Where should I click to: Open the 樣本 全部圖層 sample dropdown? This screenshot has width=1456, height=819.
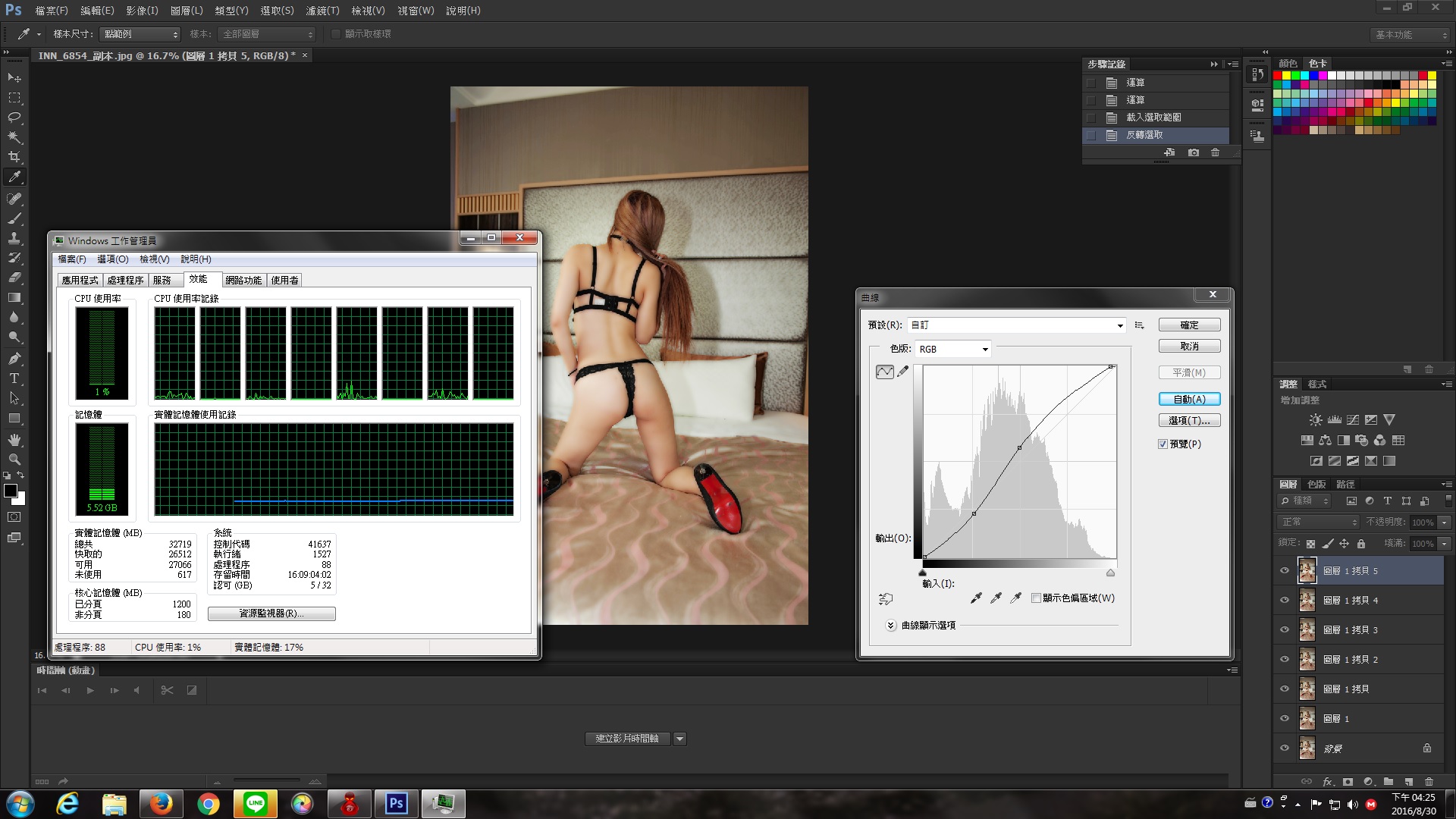click(266, 34)
